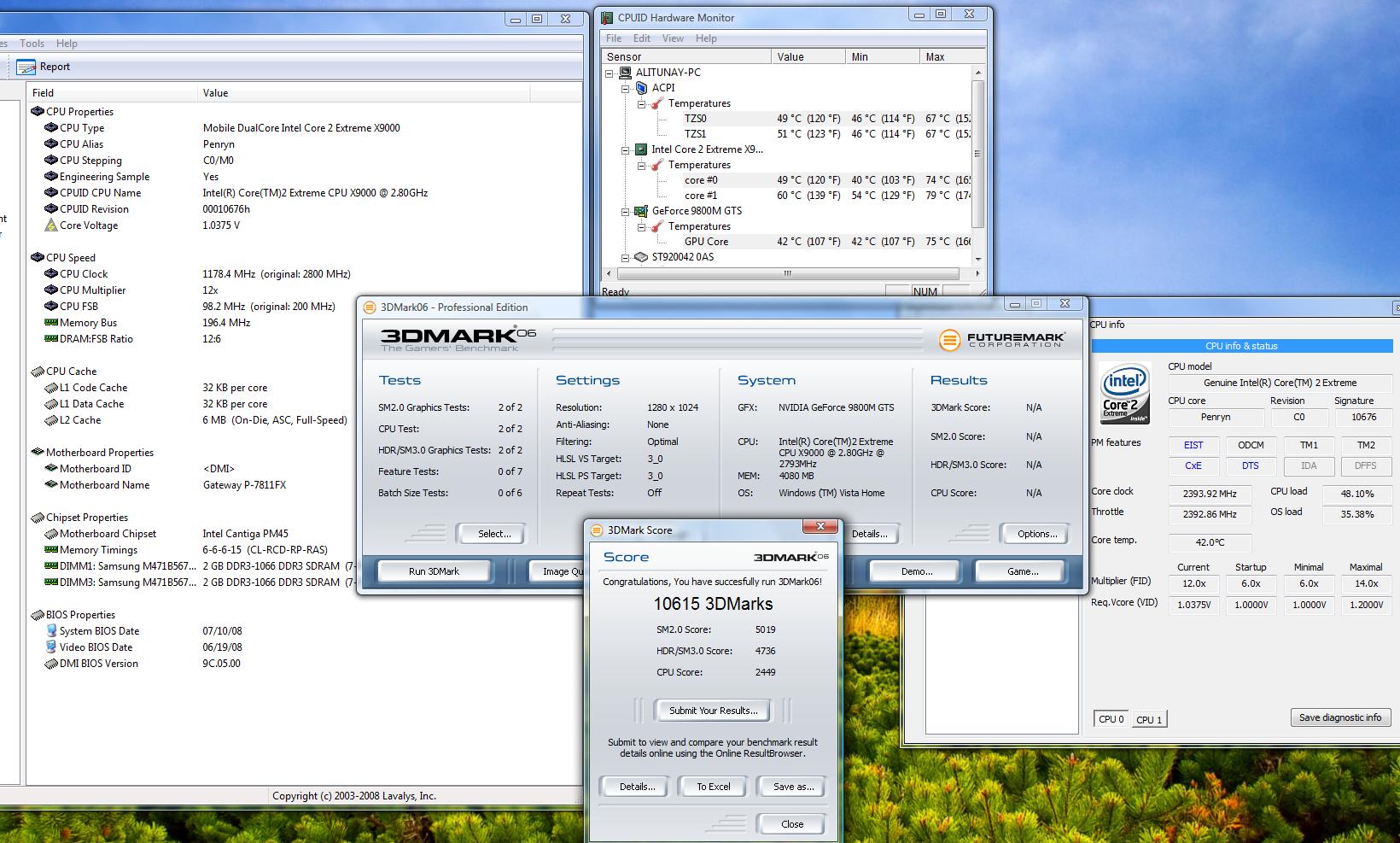Click Save diagnostic info button
Viewport: 1400px width, 843px height.
[x=1340, y=717]
